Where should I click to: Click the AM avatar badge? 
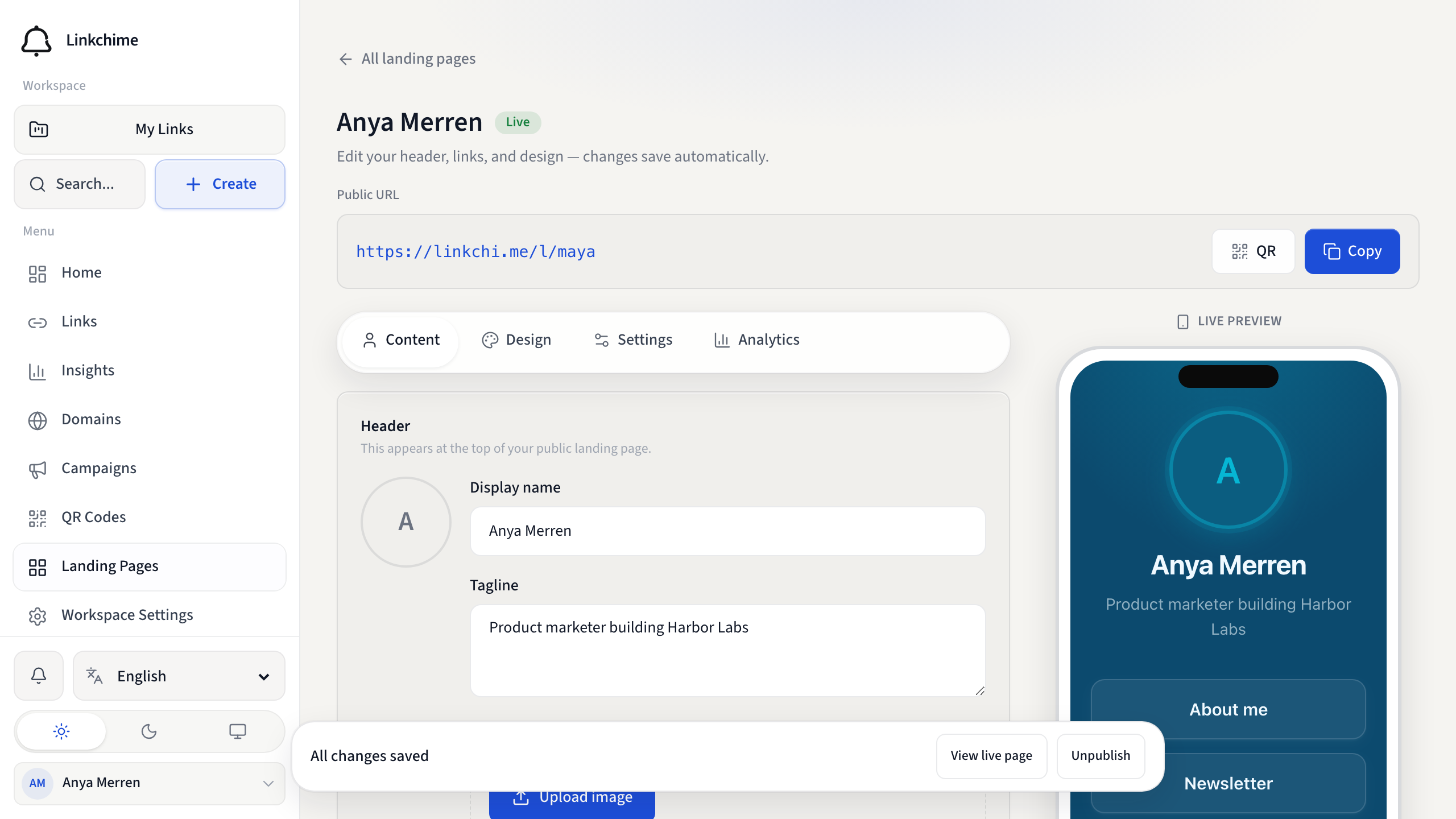tap(38, 783)
